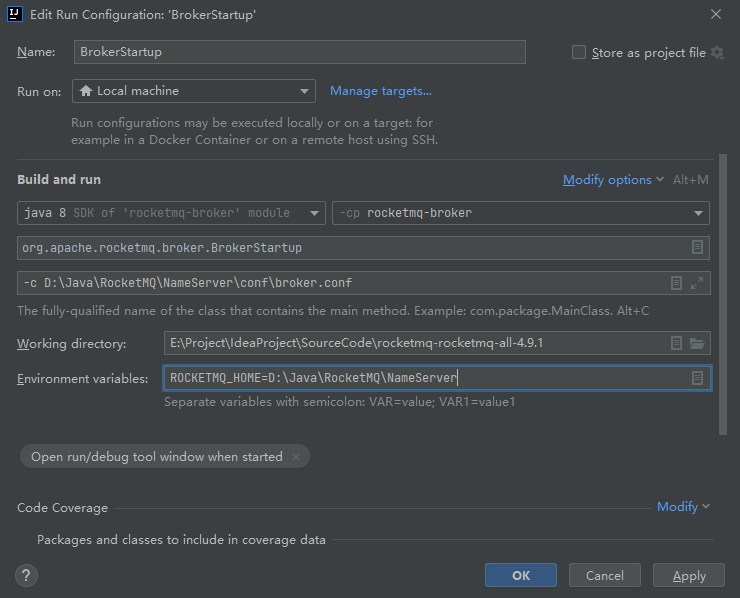Screen dimensions: 740x598
Task: Browse for working directory folder
Action: point(697,343)
